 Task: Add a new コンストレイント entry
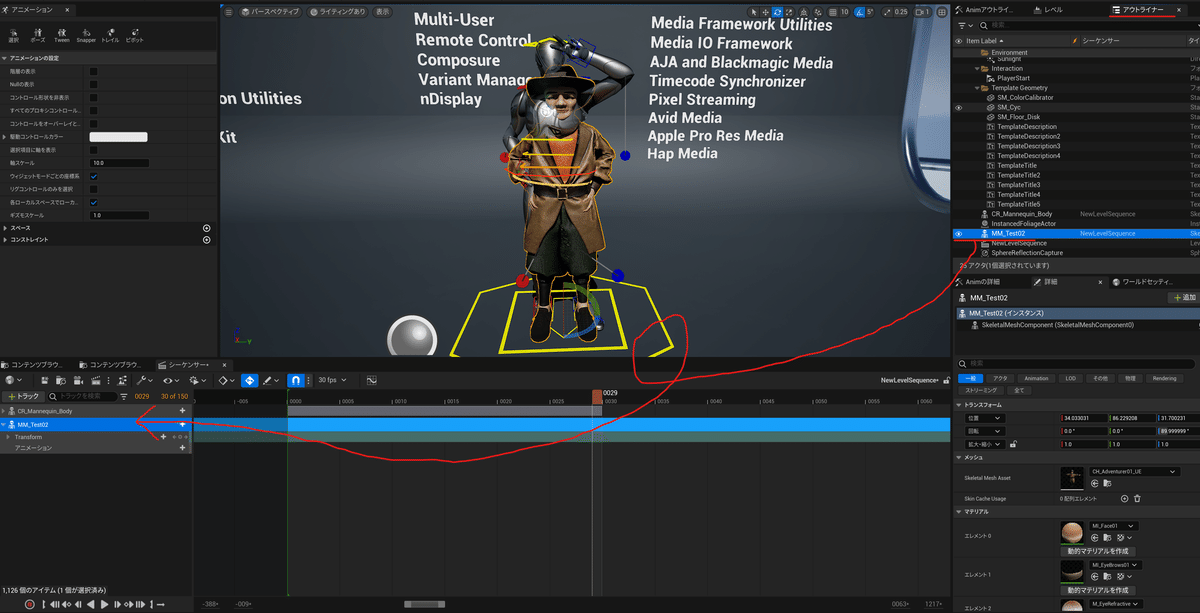207,240
